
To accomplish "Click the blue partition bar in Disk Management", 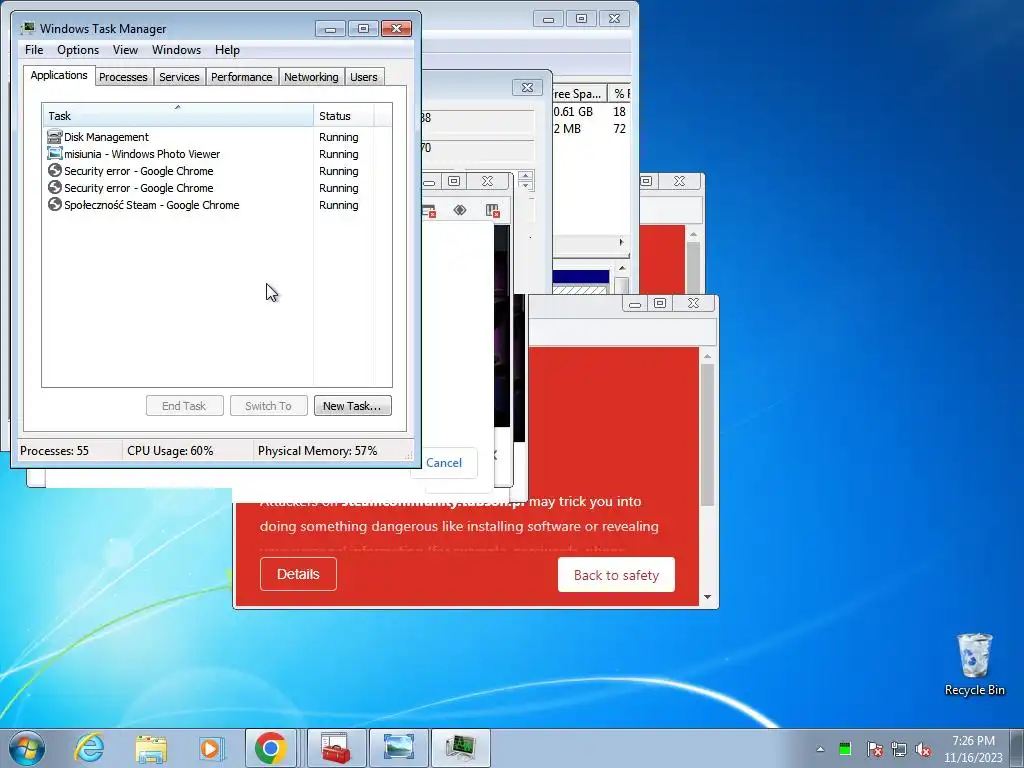I will 581,277.
